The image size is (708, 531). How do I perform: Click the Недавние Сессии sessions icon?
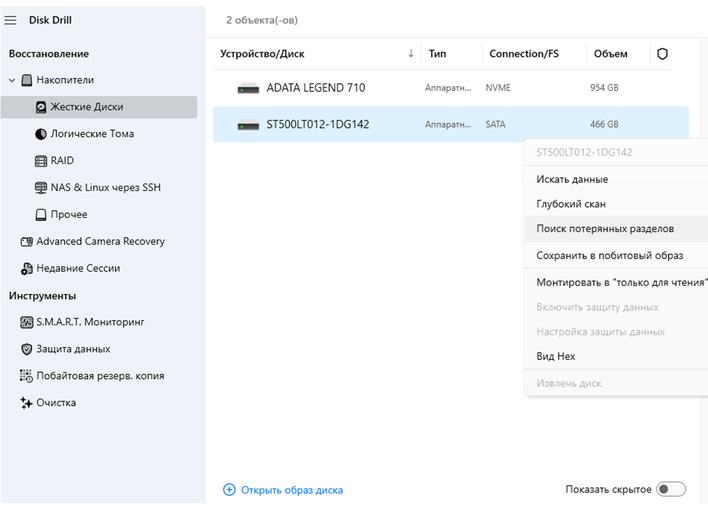pos(27,269)
